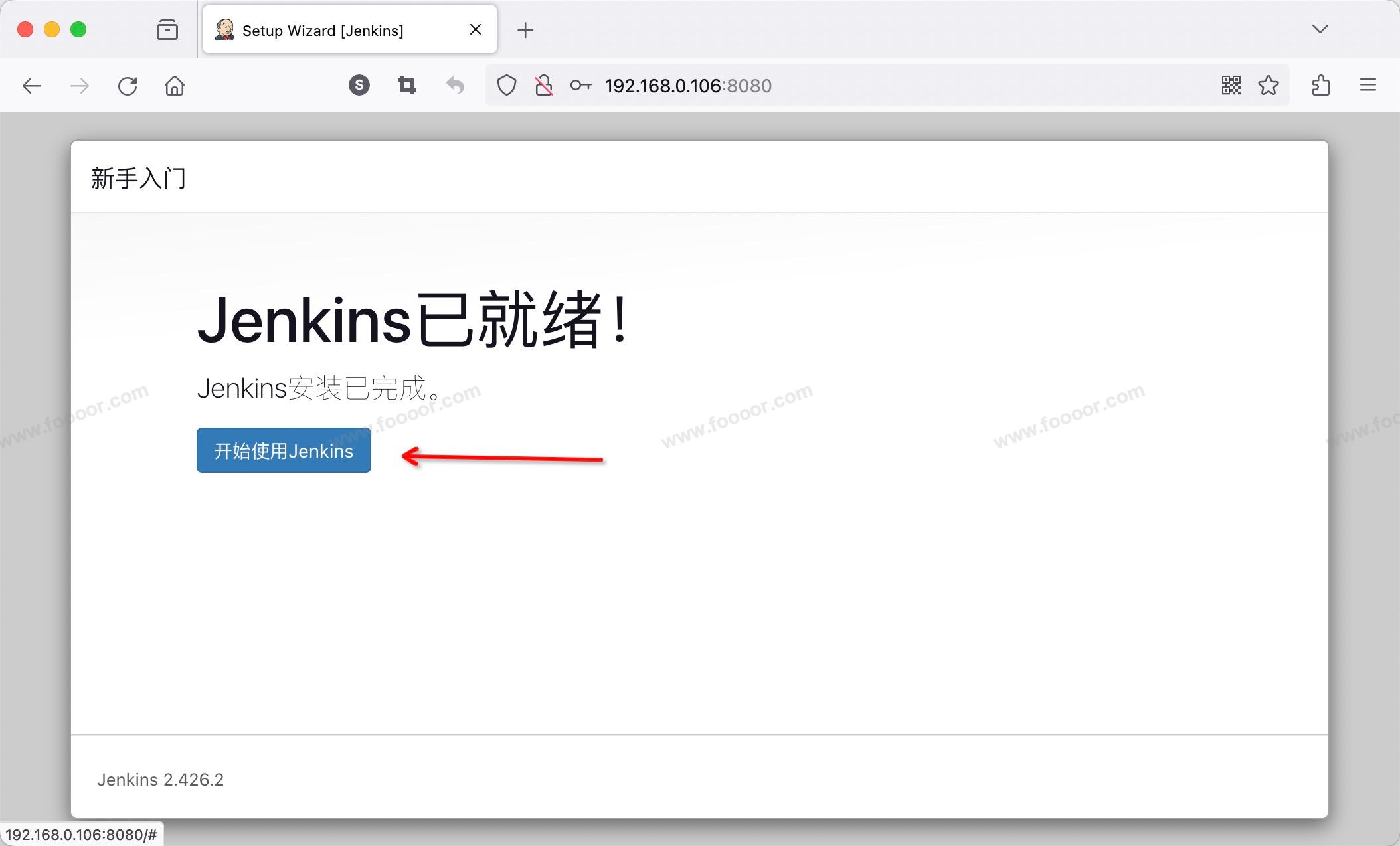
Task: Open the extensions puzzle menu
Action: tap(1321, 85)
